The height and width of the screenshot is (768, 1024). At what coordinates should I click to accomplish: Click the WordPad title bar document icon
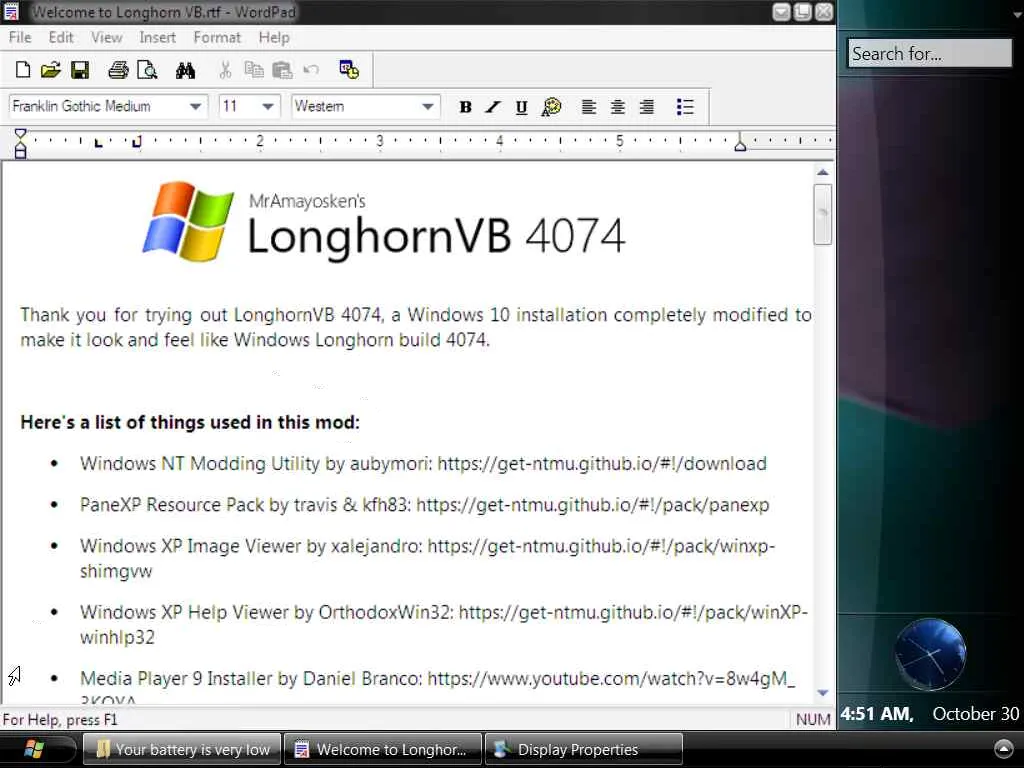coord(11,12)
